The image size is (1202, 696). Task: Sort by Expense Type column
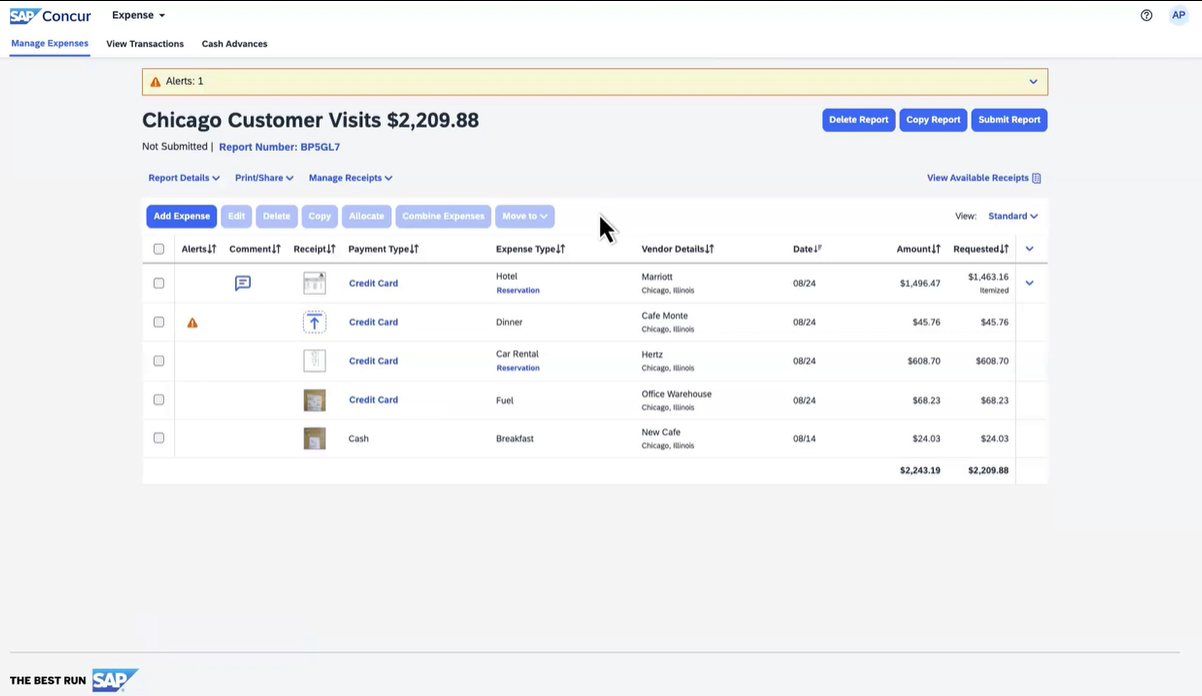pyautogui.click(x=530, y=249)
